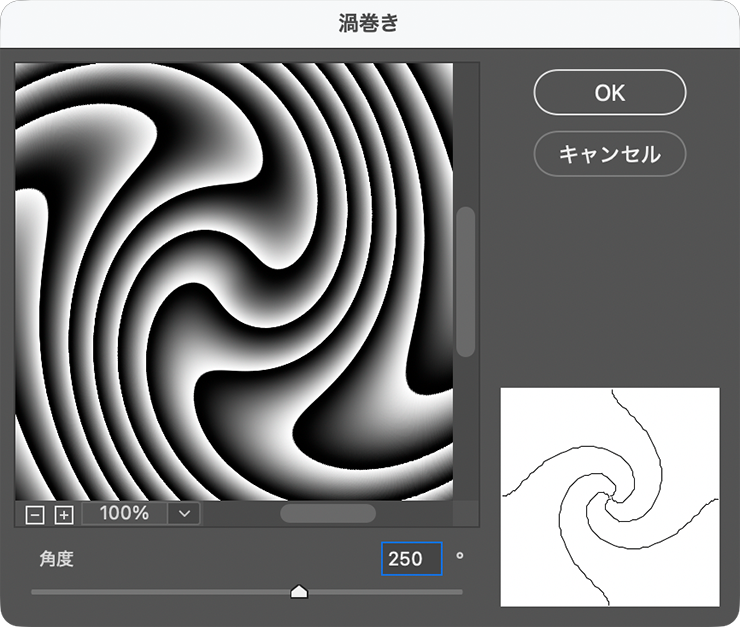The image size is (740, 627).
Task: Click the preview's vertical scrollbar thumb
Action: tap(465, 282)
